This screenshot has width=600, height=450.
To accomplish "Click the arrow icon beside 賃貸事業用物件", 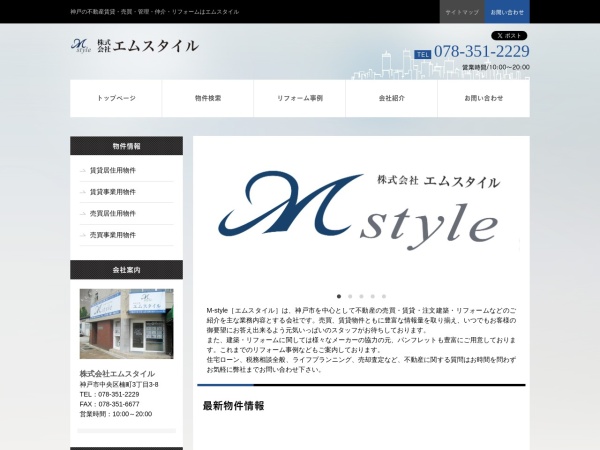I will (83, 192).
